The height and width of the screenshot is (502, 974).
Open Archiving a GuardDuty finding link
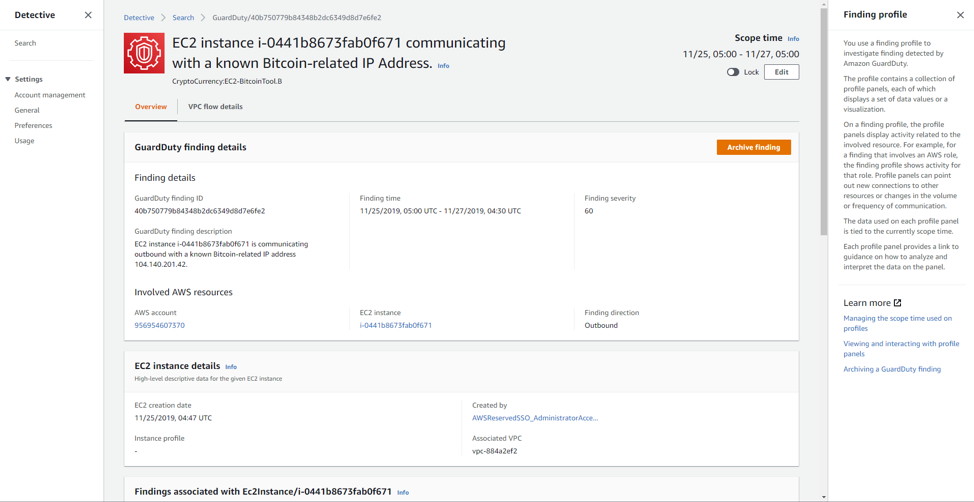(892, 369)
